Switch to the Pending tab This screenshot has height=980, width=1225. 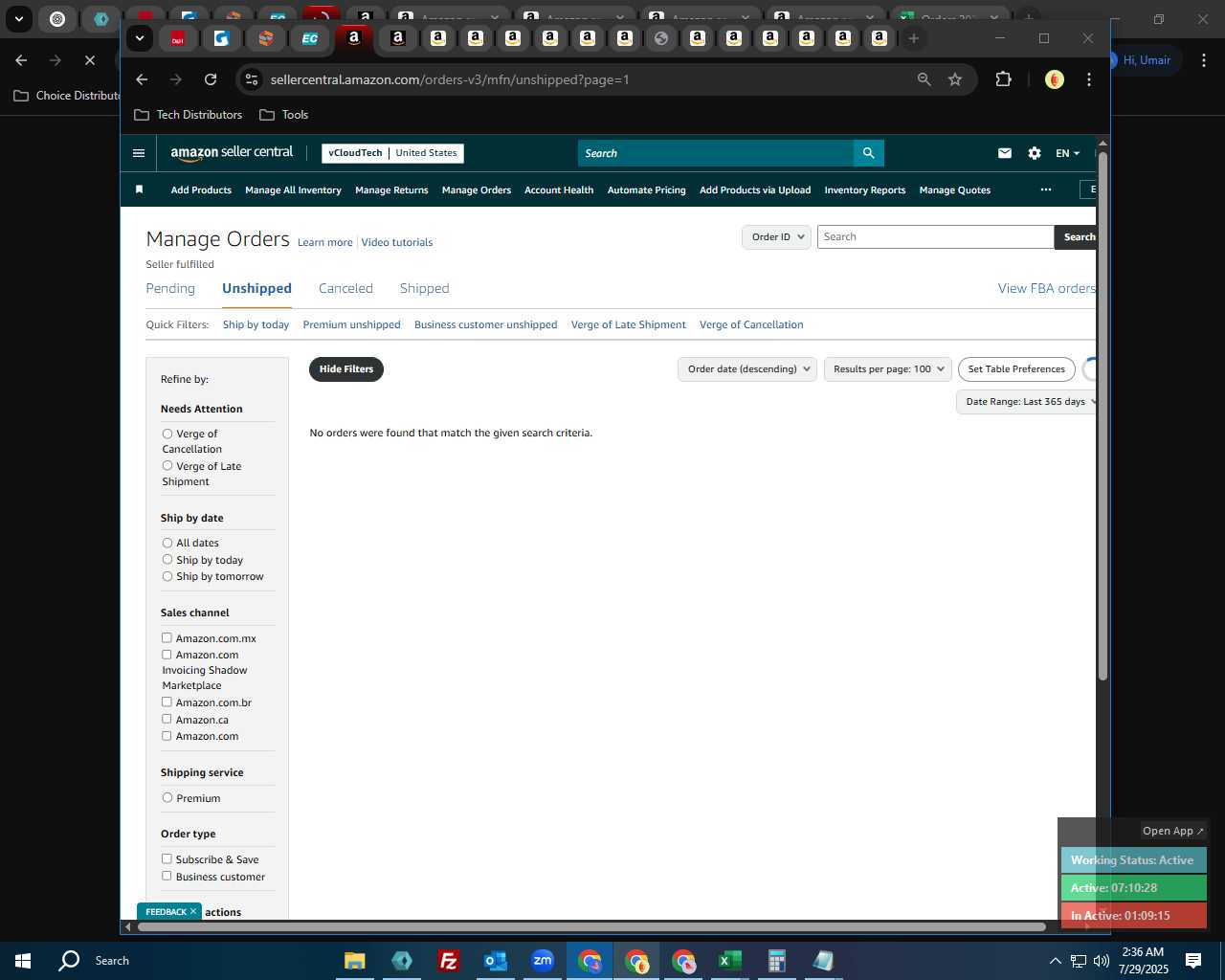click(170, 288)
